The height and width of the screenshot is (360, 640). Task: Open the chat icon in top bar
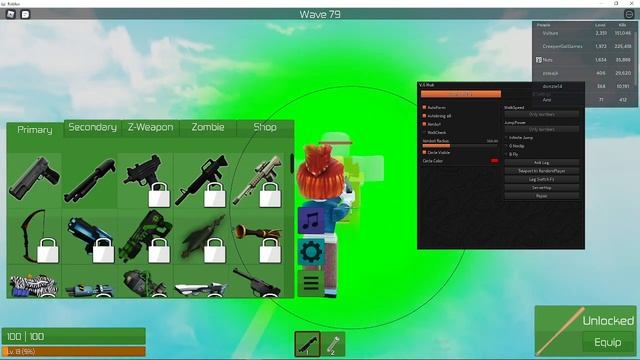click(25, 14)
